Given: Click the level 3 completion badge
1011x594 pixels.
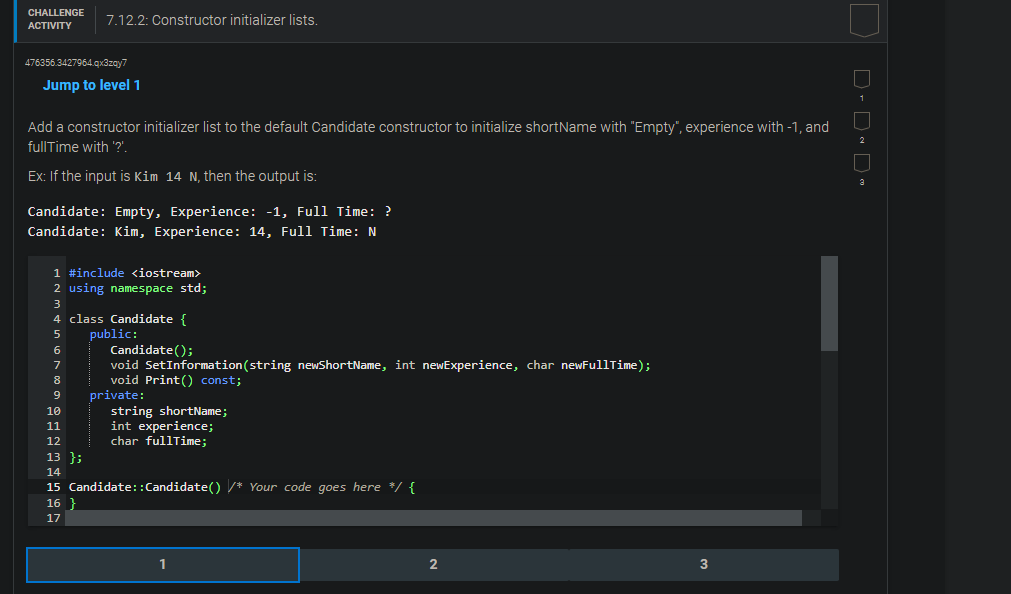Looking at the screenshot, I should click(861, 163).
